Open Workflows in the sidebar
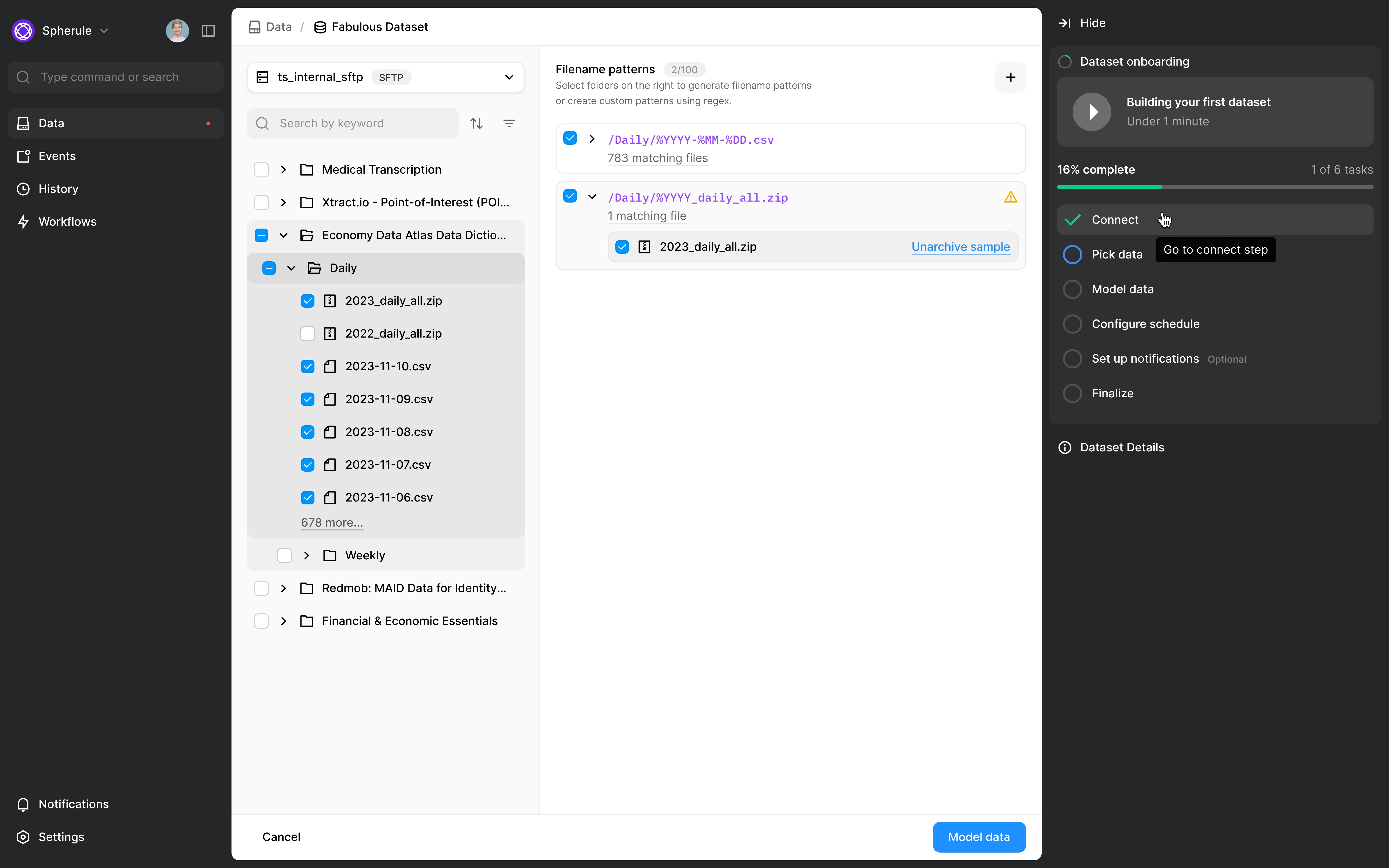Screen dimensions: 1389x868 (x=67, y=222)
